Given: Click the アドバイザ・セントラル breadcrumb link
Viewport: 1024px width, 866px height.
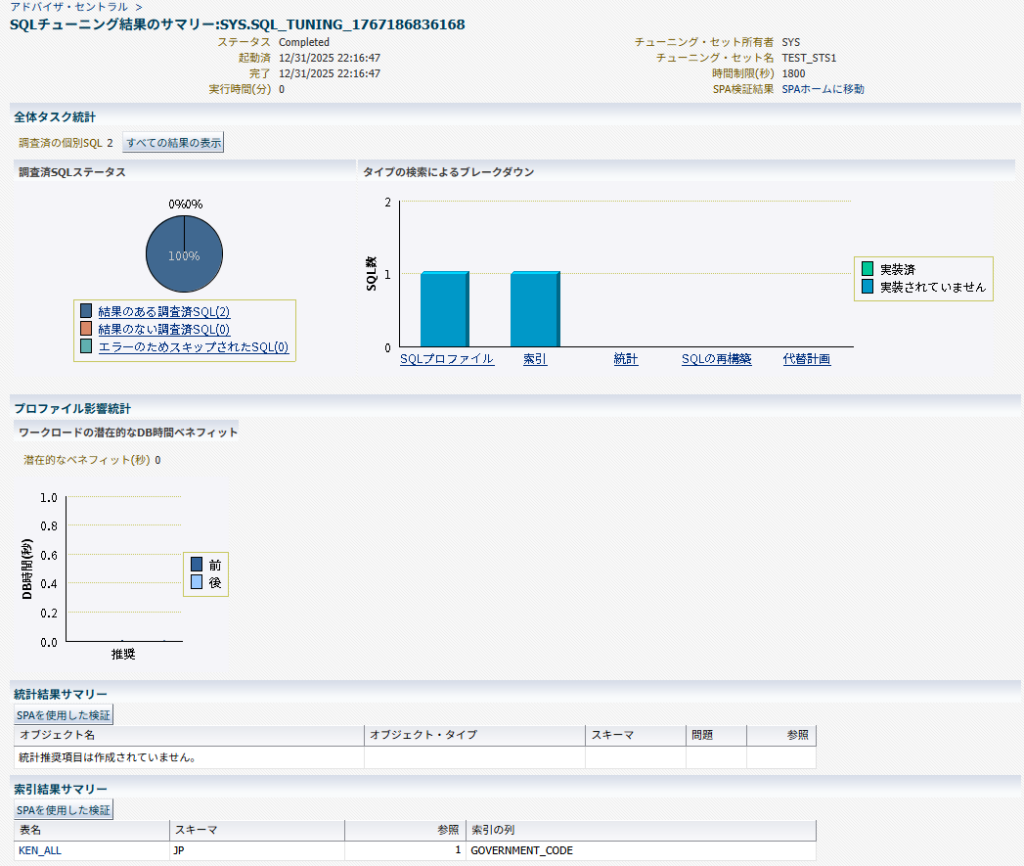Looking at the screenshot, I should point(69,7).
